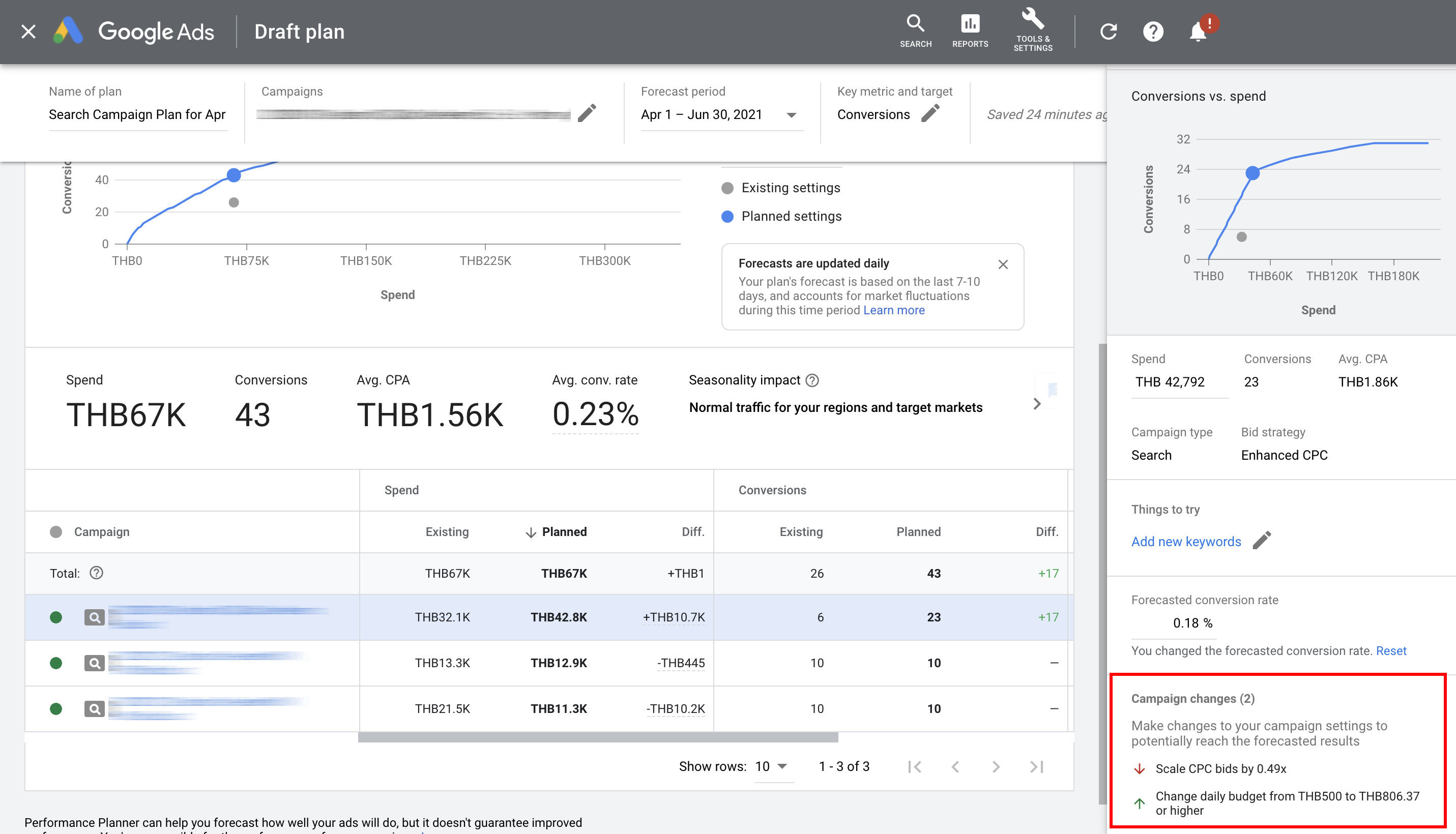Open the Tools & Settings menu
Viewport: 1456px width, 834px height.
pyautogui.click(x=1032, y=30)
